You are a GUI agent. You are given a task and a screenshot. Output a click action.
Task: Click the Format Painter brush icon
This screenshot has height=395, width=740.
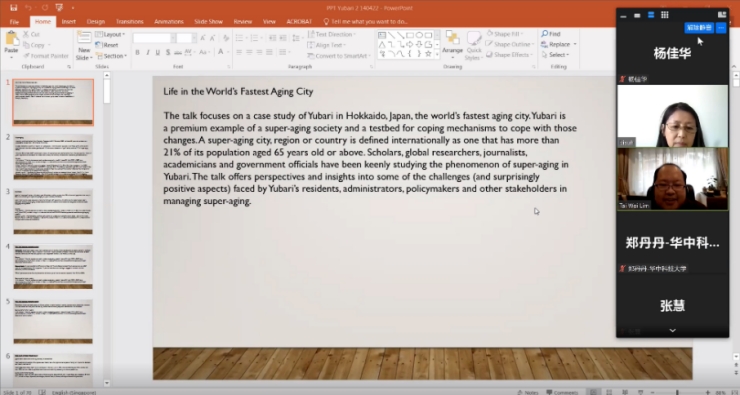coord(26,56)
